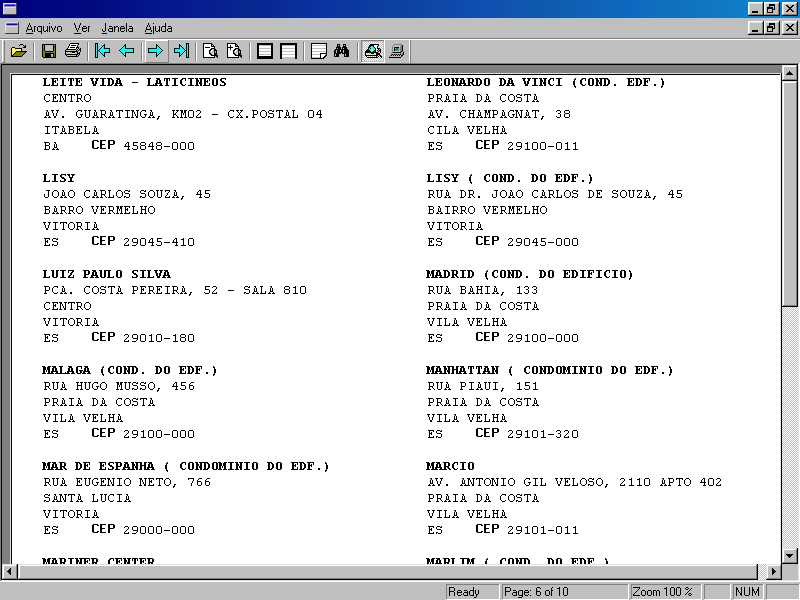Zoom out with the minus magnifier icon
This screenshot has height=600, width=800.
click(210, 51)
